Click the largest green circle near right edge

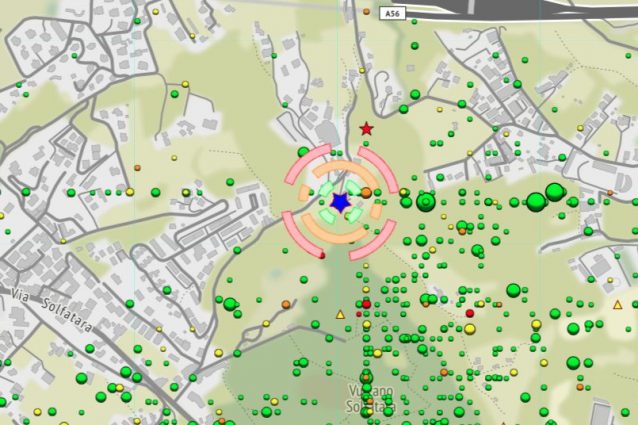555,192
